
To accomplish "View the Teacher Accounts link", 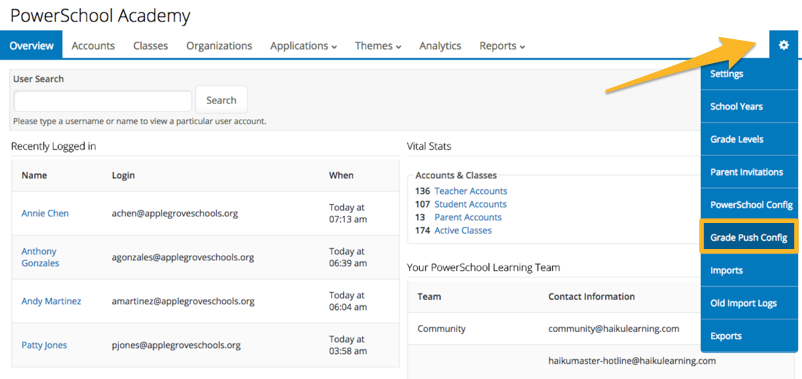I will [471, 191].
